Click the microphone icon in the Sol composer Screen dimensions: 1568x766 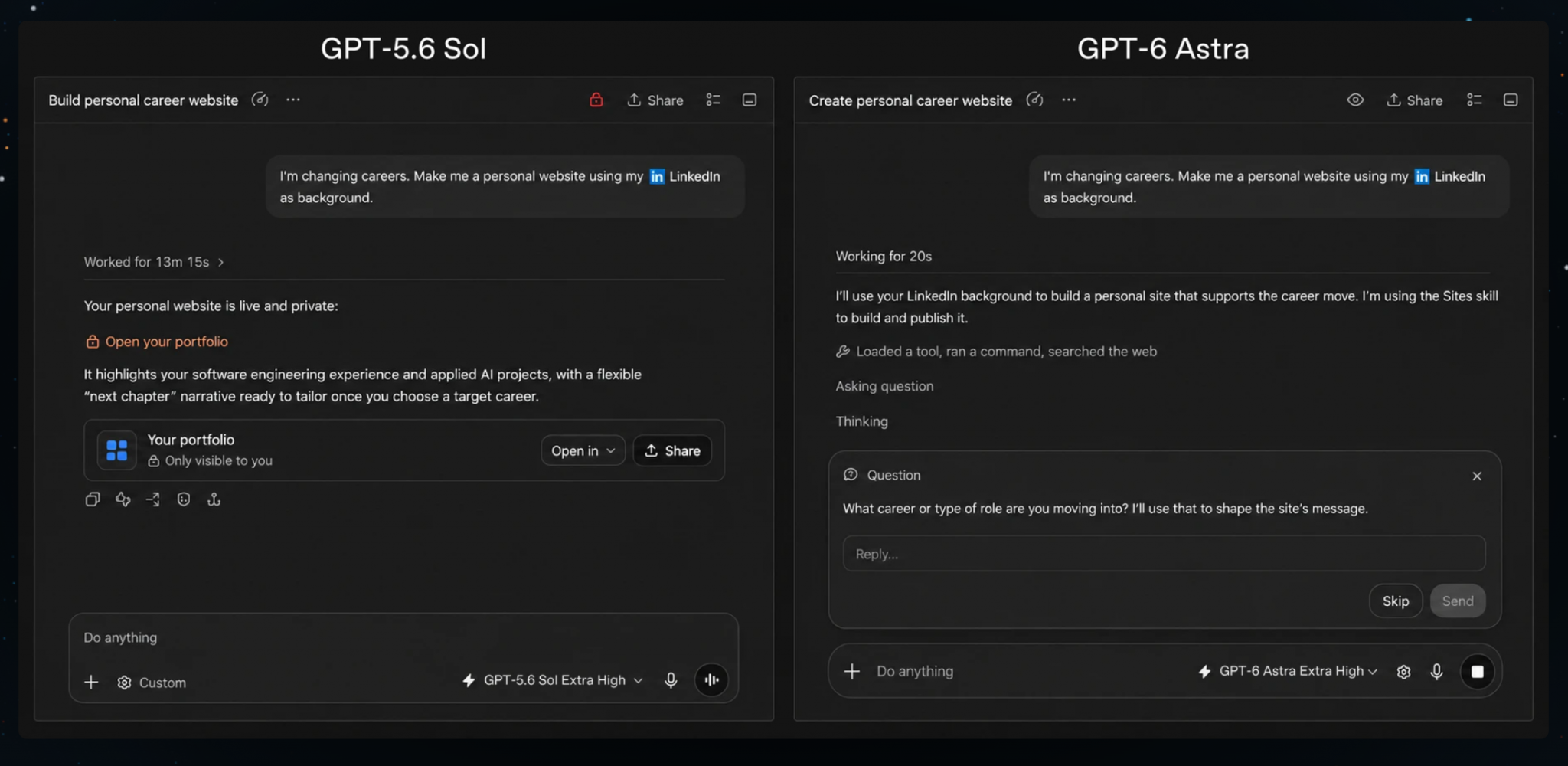[671, 680]
